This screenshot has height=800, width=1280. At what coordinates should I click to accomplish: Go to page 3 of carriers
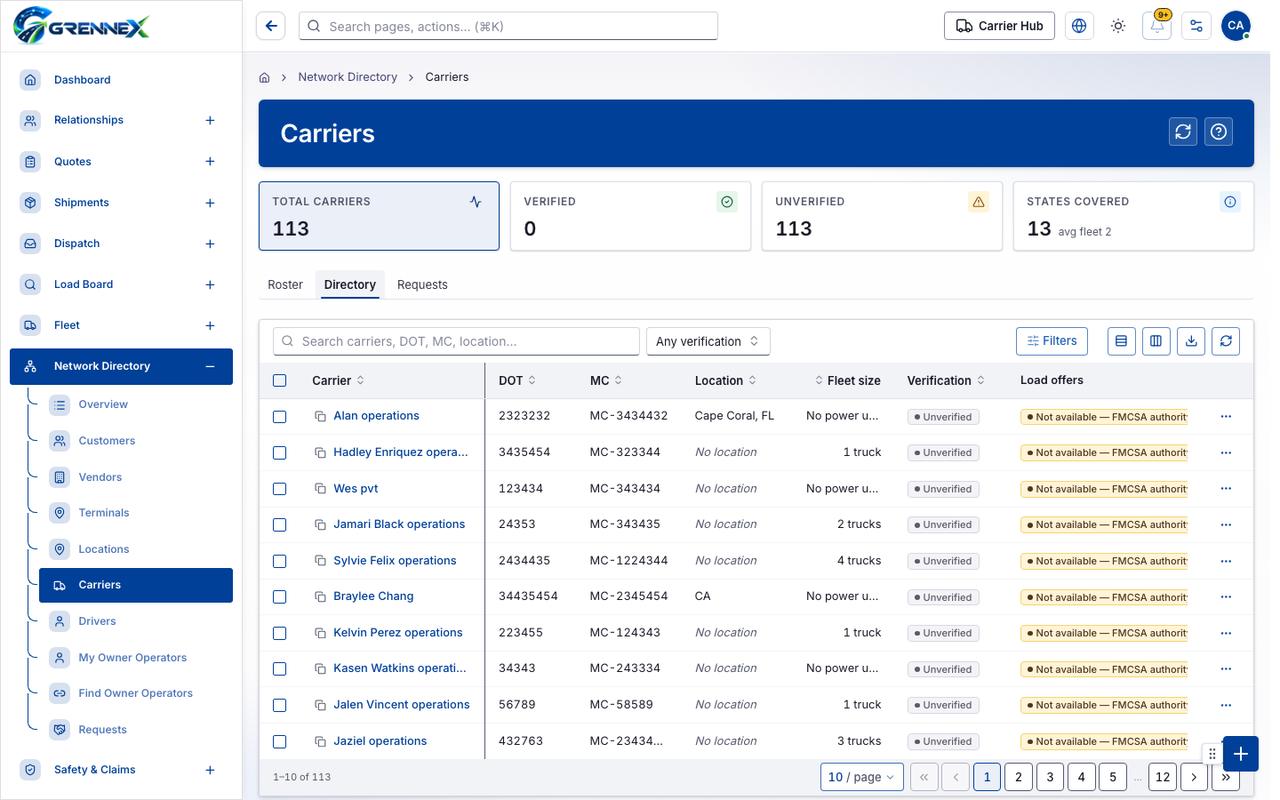1050,777
